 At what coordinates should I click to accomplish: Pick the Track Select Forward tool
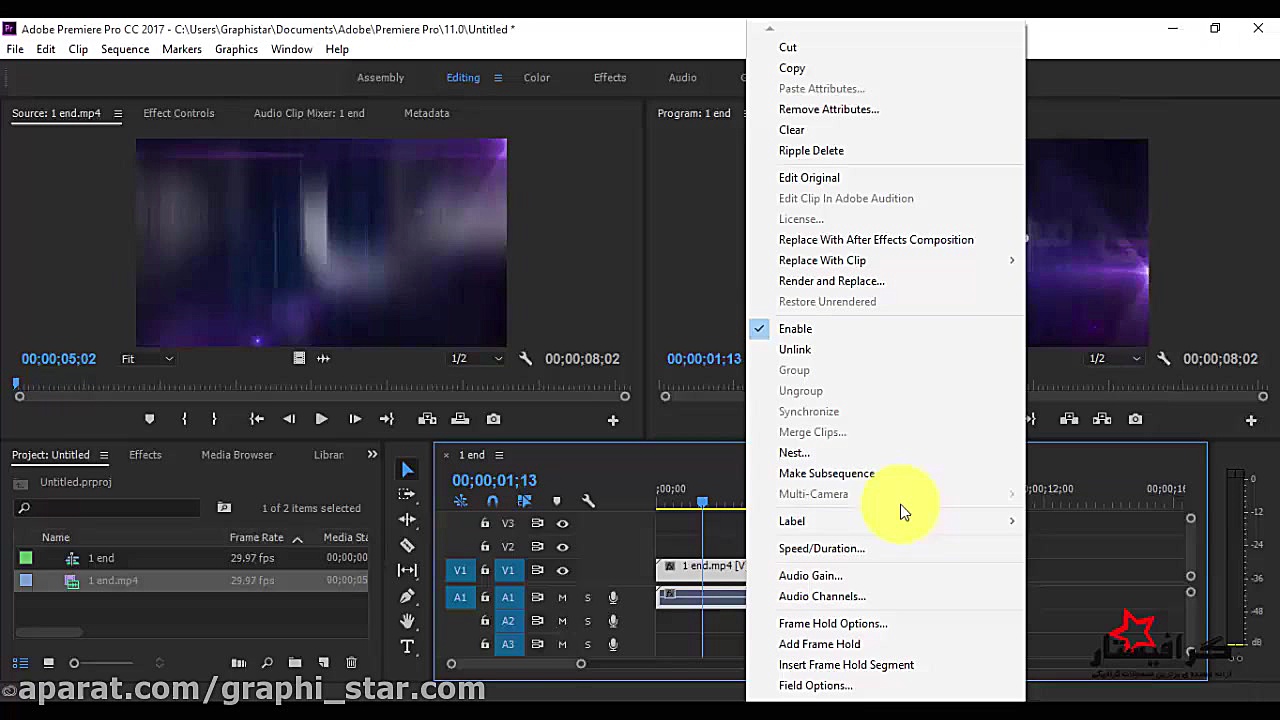[407, 494]
